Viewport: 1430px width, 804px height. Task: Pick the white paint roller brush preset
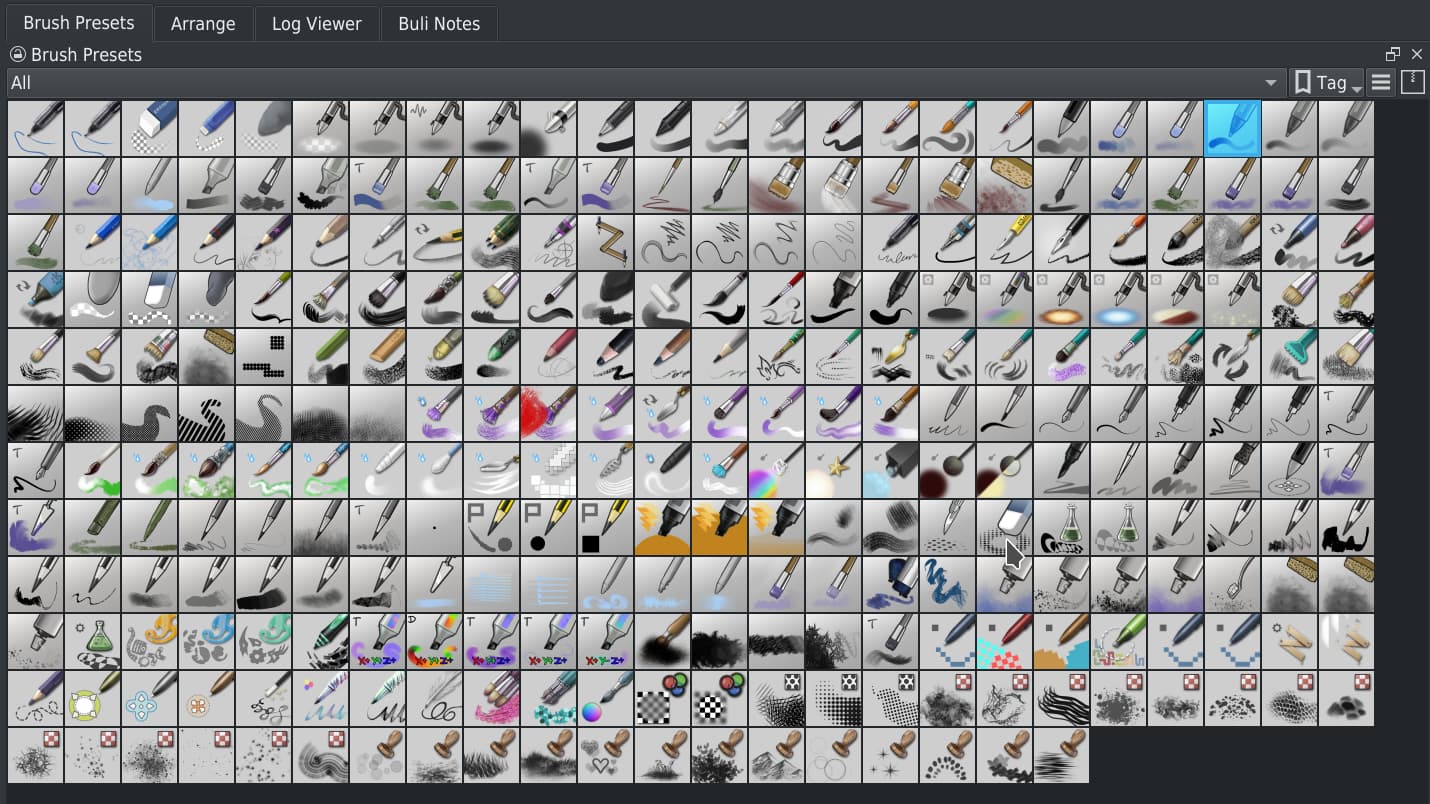tap(663, 299)
